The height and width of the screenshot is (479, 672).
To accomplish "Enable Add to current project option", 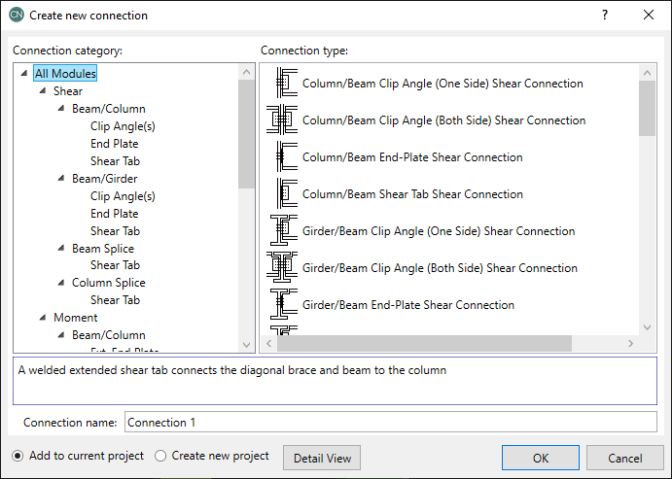I will pyautogui.click(x=18, y=456).
